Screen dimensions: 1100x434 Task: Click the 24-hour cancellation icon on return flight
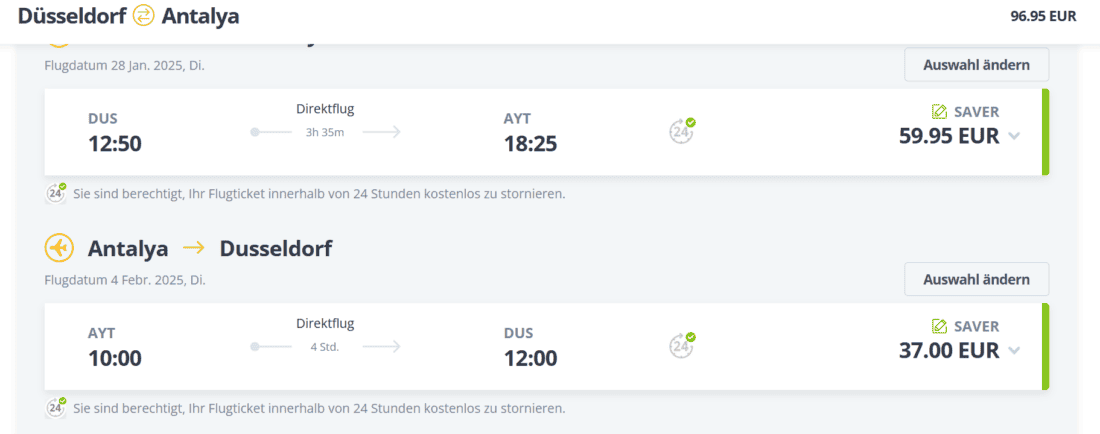pos(682,345)
